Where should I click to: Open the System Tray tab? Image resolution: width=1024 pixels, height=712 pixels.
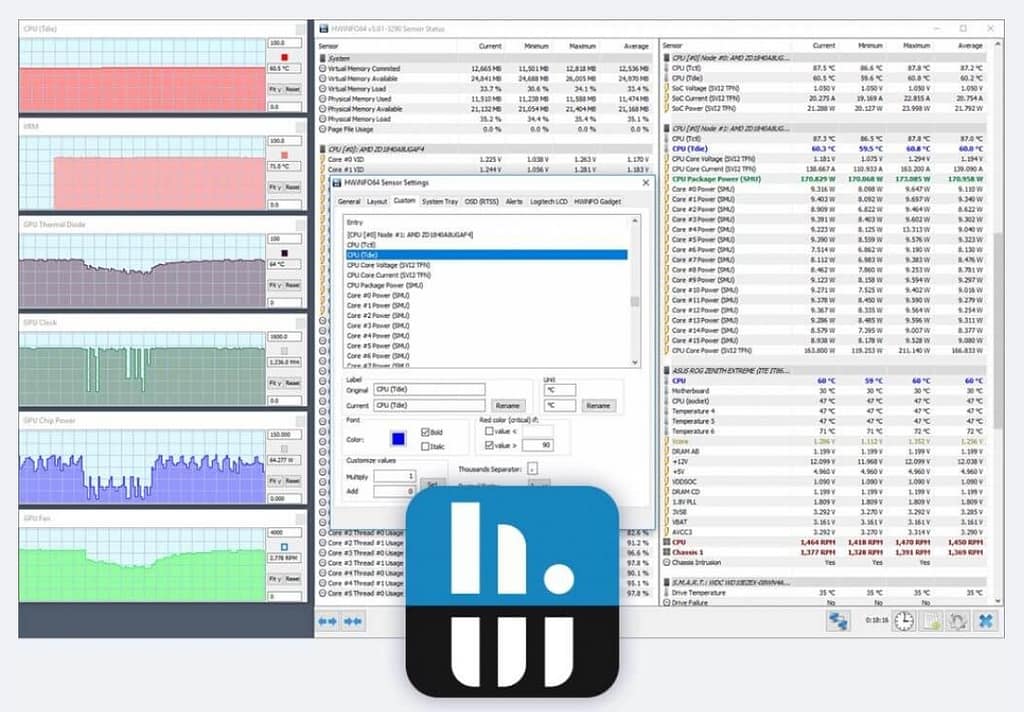439,201
